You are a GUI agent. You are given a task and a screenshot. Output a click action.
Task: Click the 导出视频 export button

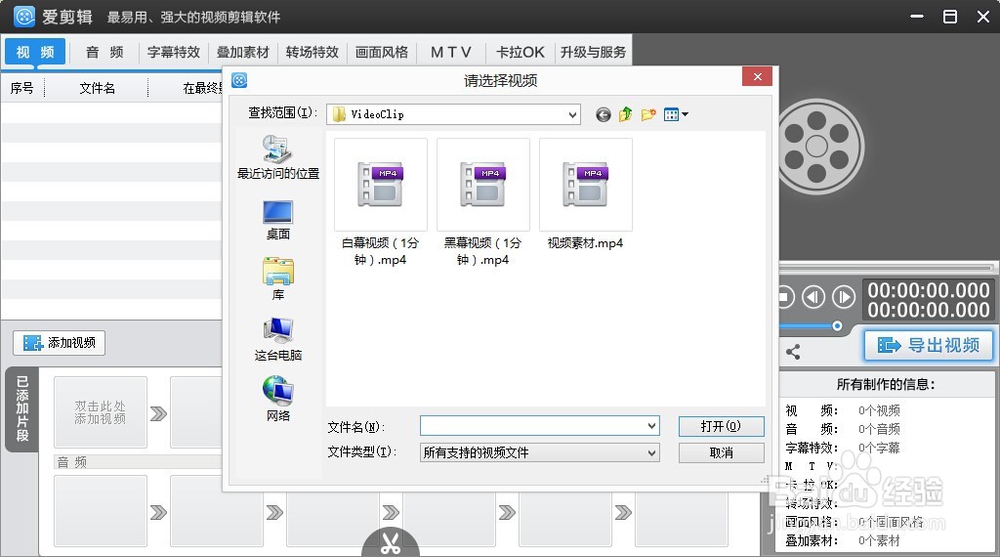pos(929,345)
